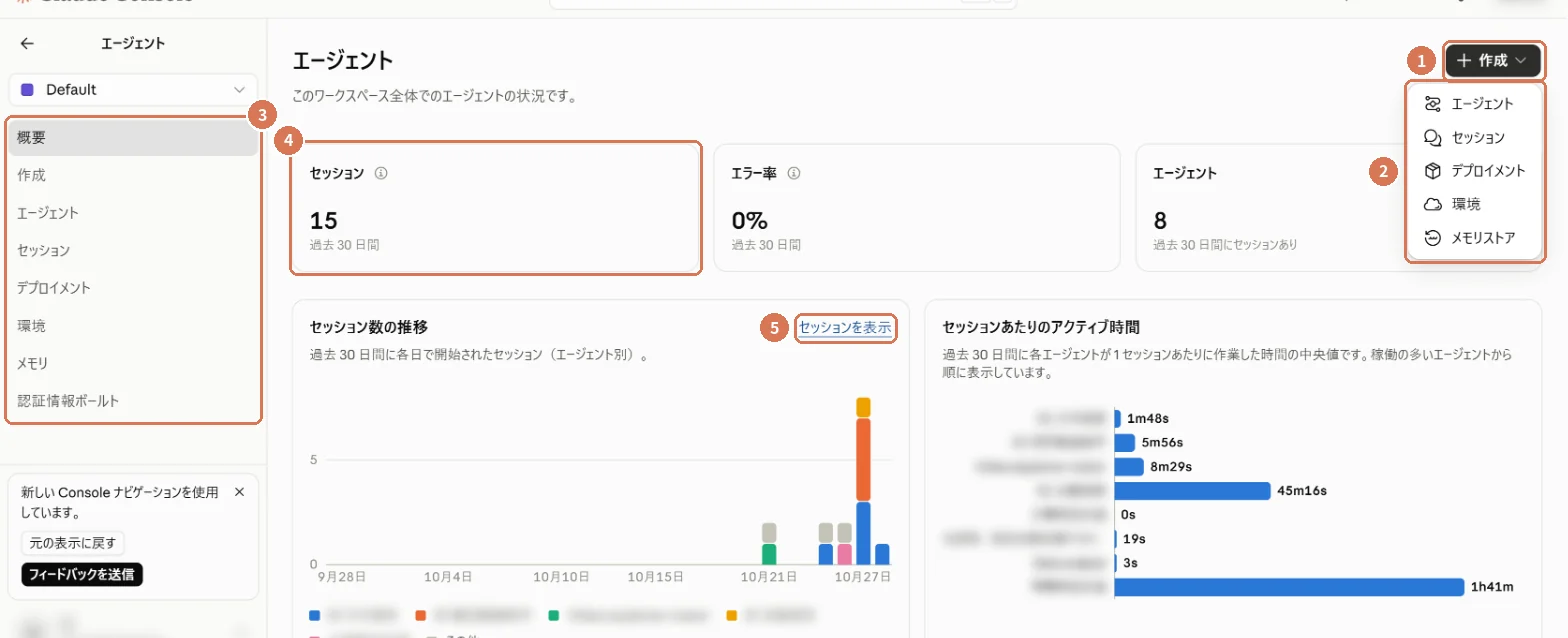Click フィードバックを送信 button

(82, 575)
